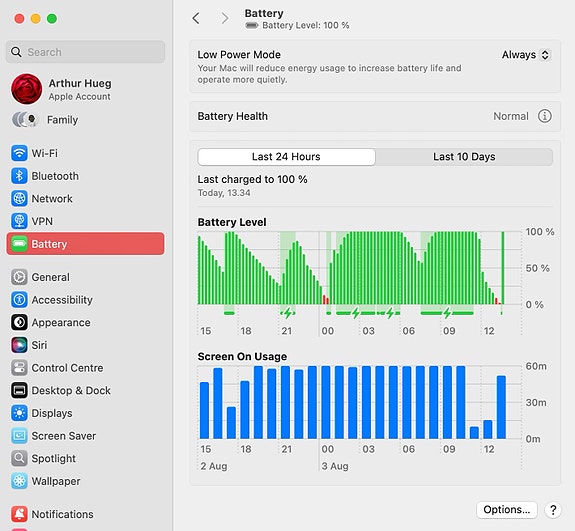Click the Battery Health info icon
The width and height of the screenshot is (575, 531).
545,116
